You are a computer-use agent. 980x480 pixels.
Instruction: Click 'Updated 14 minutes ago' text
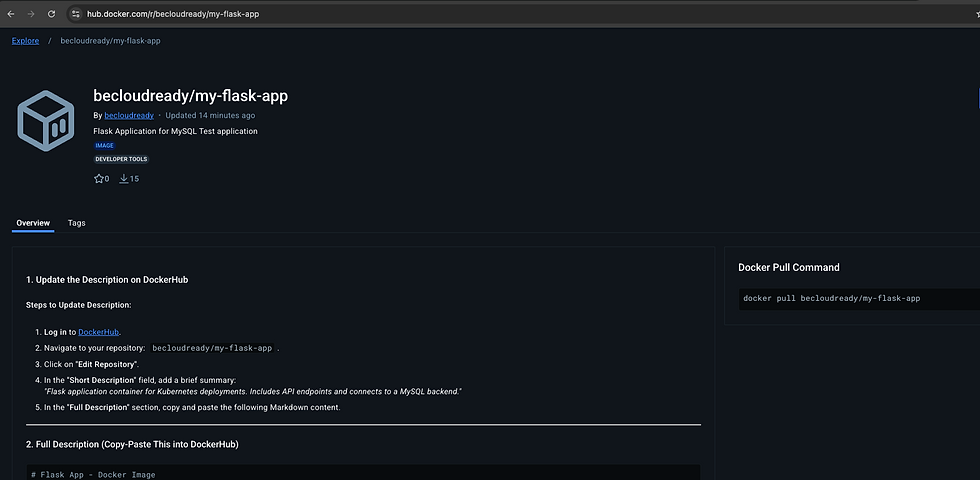tap(210, 116)
